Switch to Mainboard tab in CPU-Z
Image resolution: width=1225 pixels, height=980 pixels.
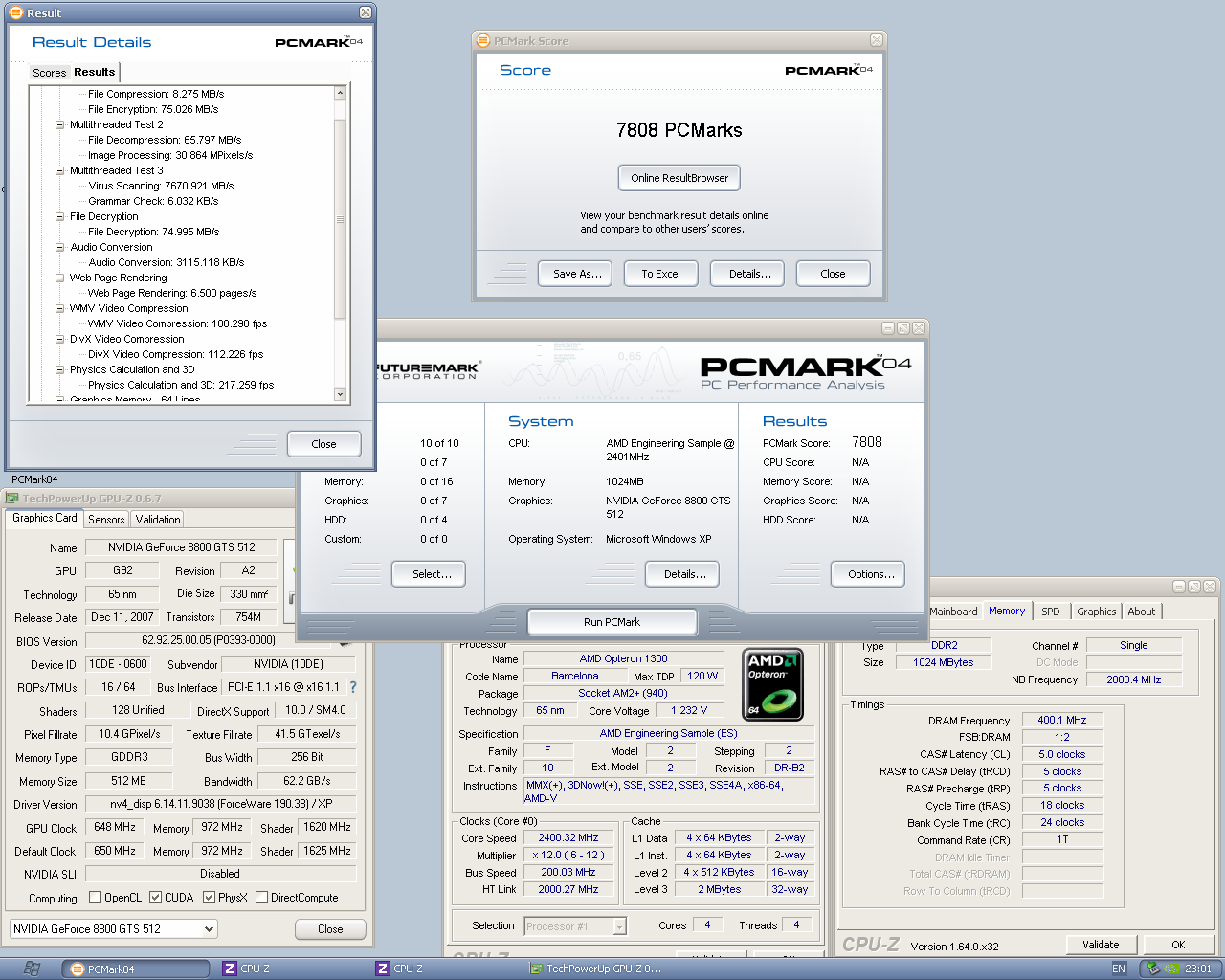click(x=953, y=612)
